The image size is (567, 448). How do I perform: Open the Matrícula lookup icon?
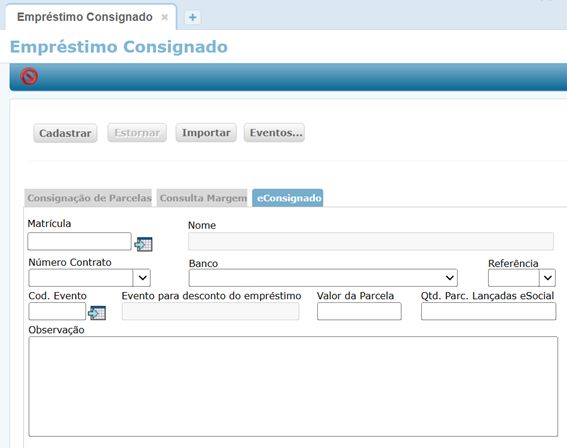(x=143, y=244)
